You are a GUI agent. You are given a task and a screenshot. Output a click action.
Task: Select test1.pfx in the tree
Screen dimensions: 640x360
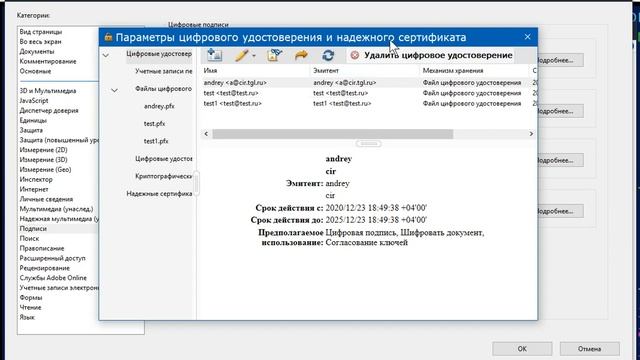(156, 141)
